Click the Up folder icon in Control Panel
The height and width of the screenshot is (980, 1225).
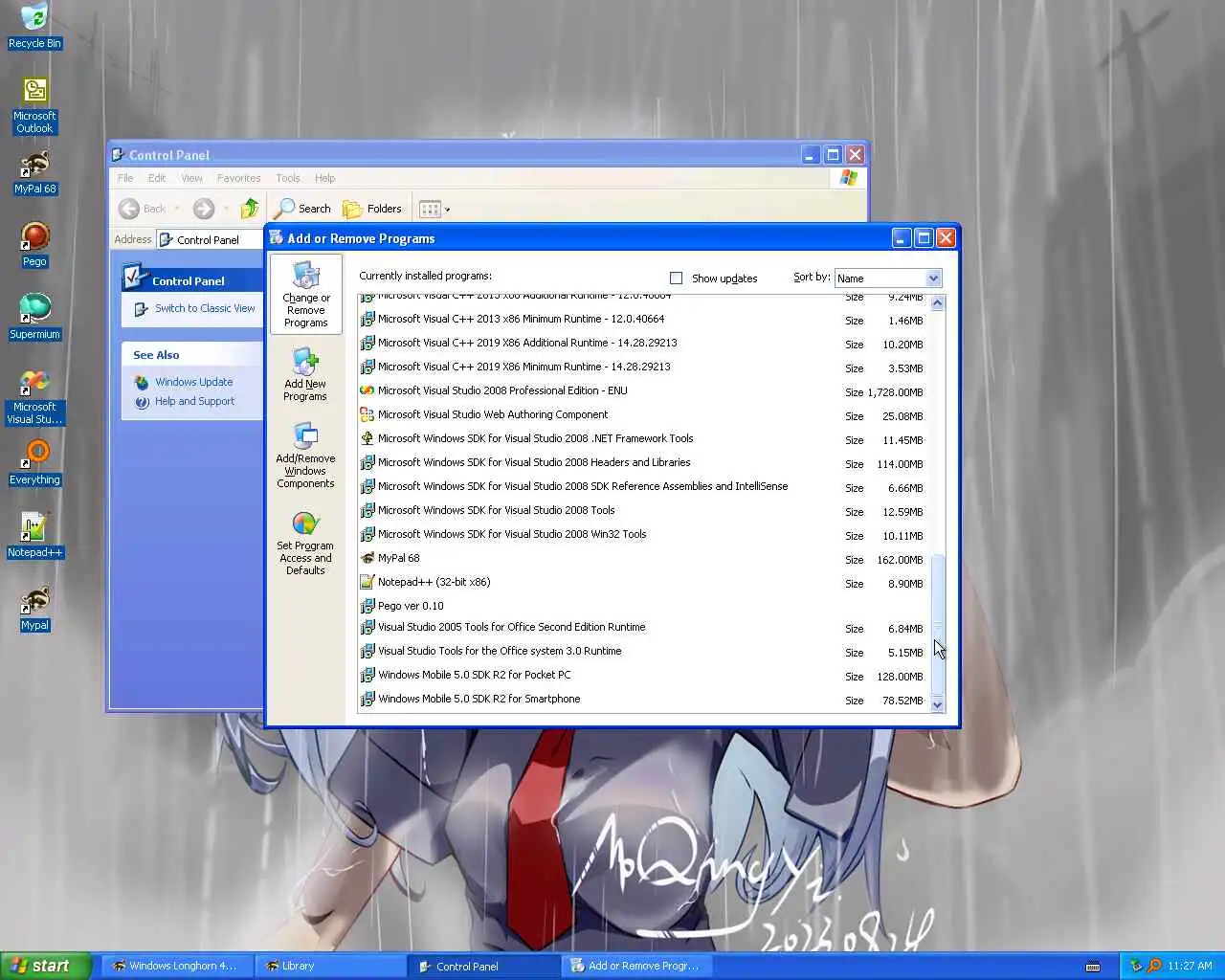249,208
